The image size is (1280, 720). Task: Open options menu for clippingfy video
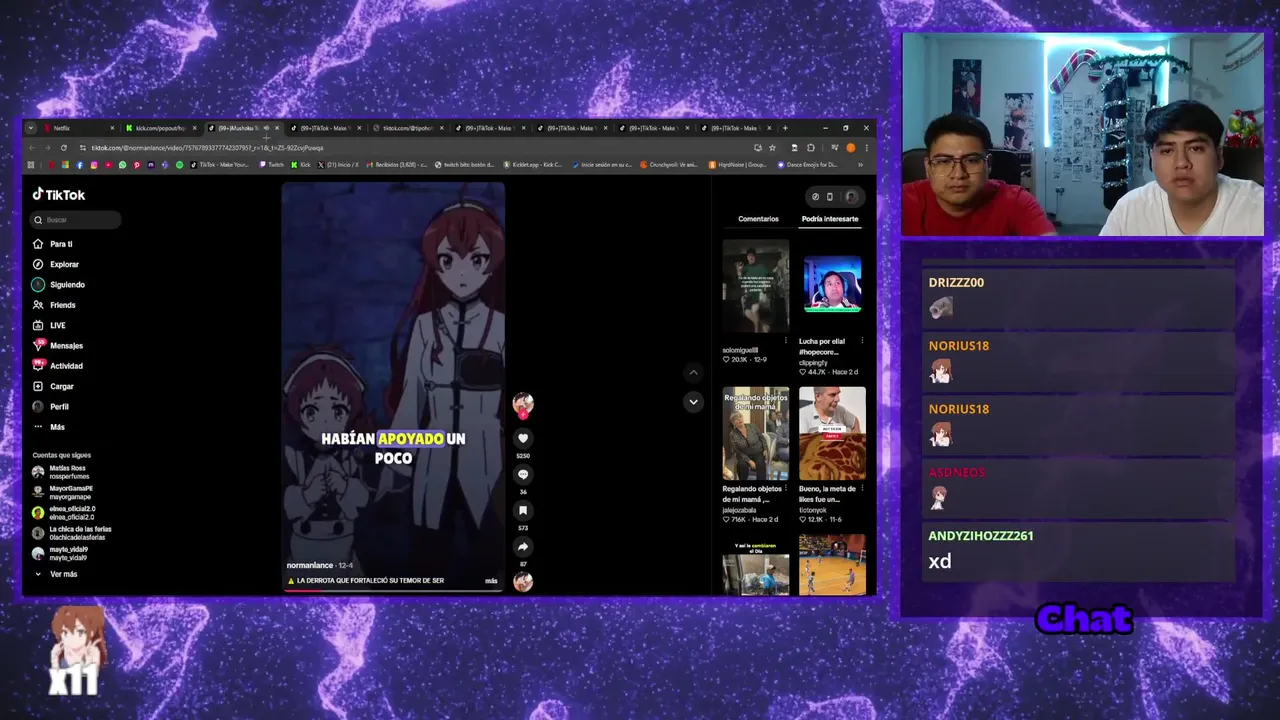(x=862, y=341)
